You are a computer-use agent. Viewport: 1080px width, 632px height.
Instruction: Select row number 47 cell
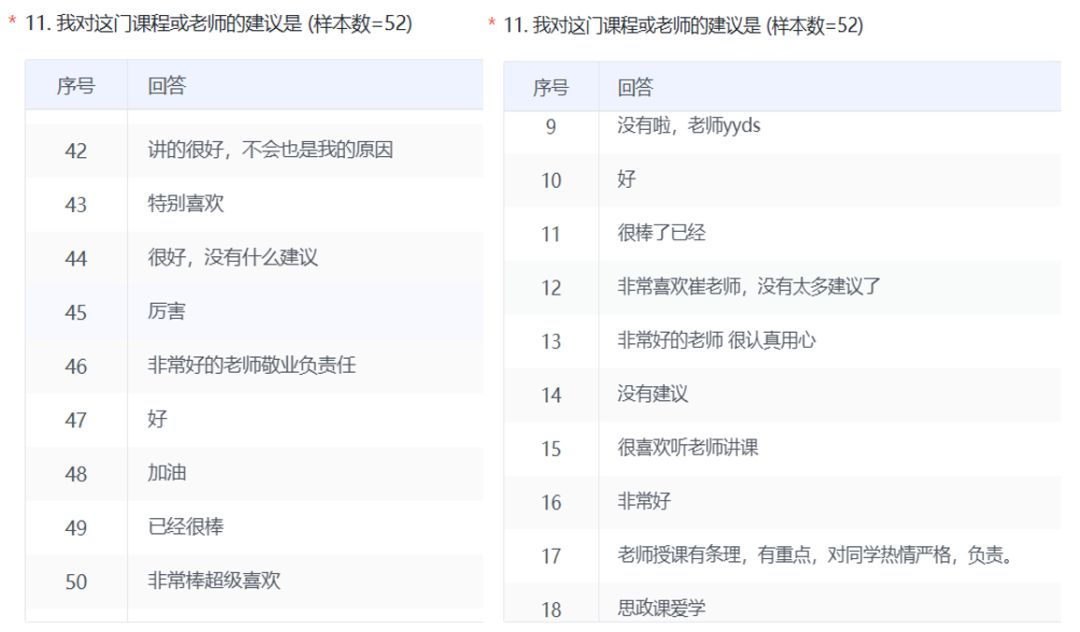tap(76, 420)
